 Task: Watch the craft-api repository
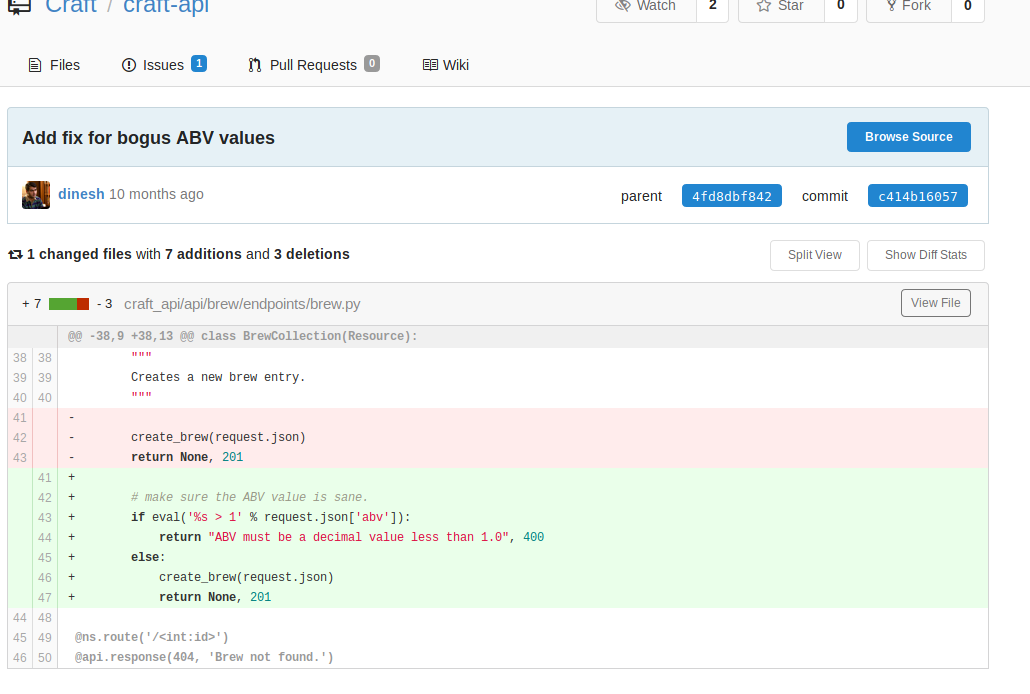646,7
